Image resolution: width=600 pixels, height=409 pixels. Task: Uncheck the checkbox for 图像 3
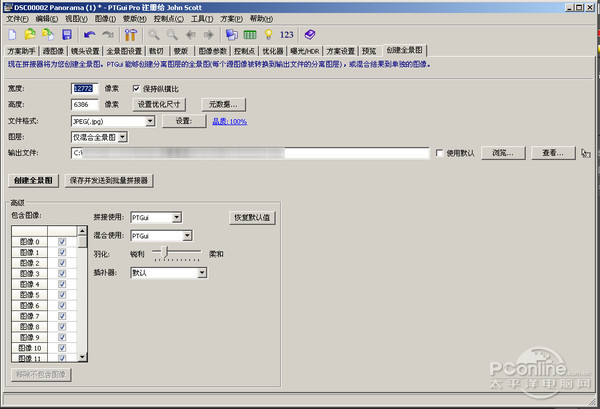(x=62, y=274)
